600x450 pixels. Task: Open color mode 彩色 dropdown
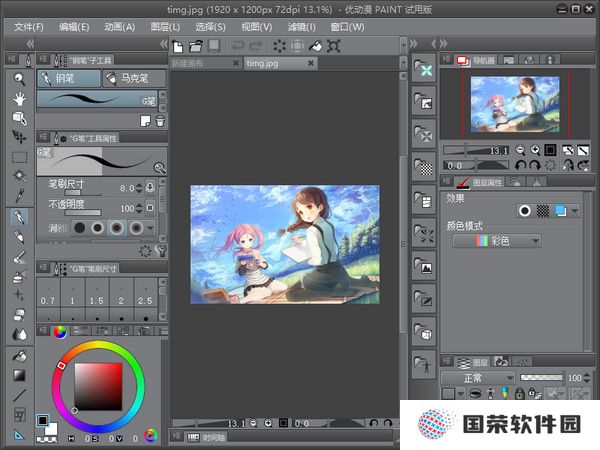click(497, 241)
